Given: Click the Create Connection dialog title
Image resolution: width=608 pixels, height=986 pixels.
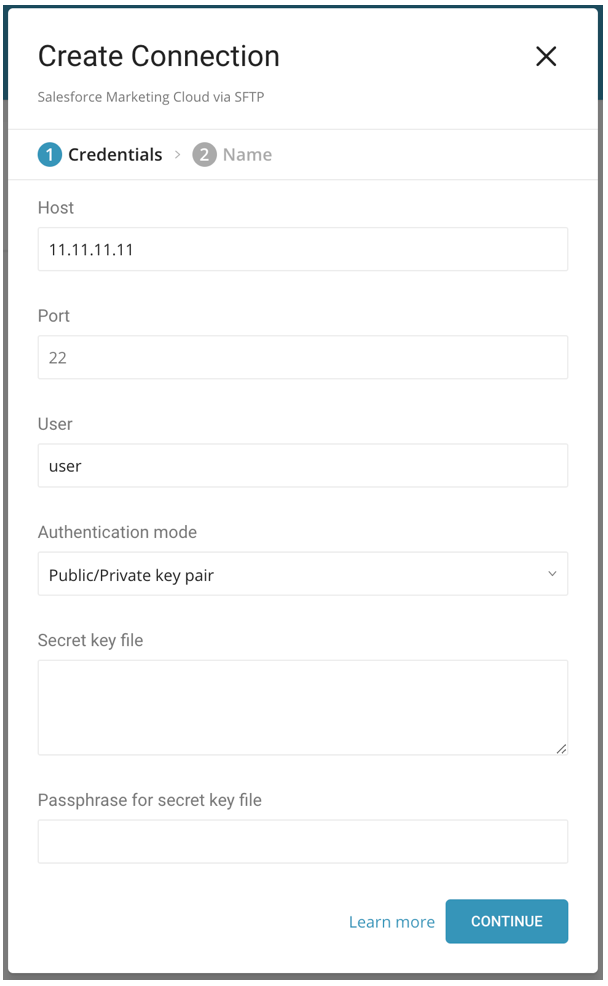Looking at the screenshot, I should tap(158, 57).
